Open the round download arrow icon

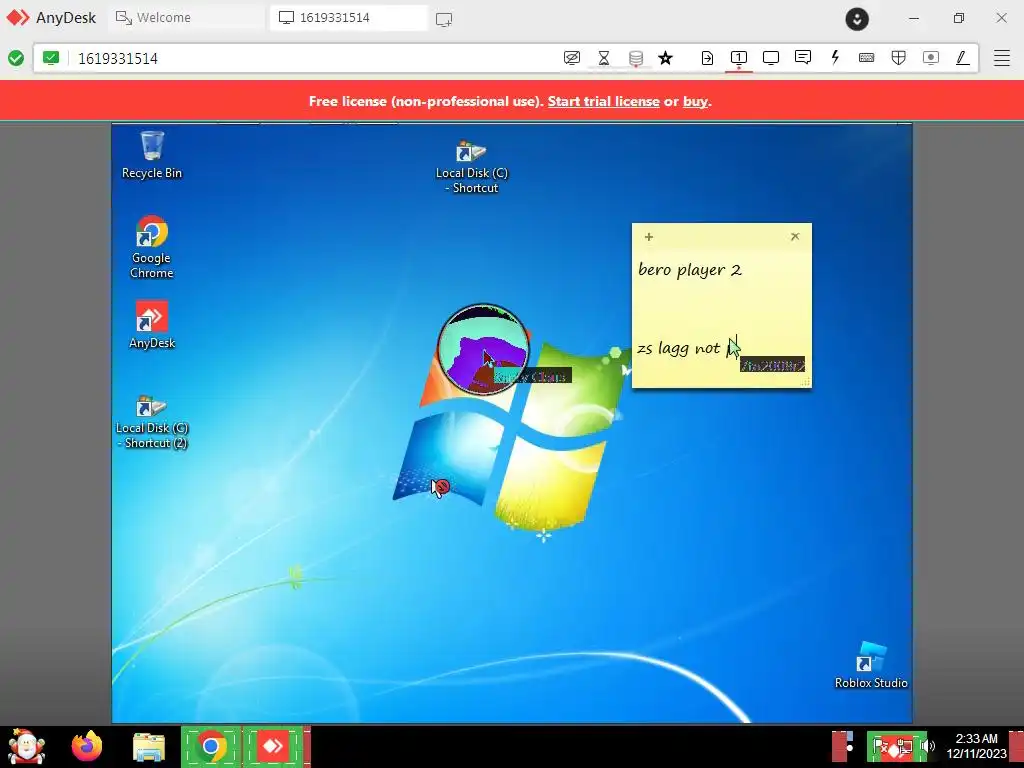coord(857,19)
